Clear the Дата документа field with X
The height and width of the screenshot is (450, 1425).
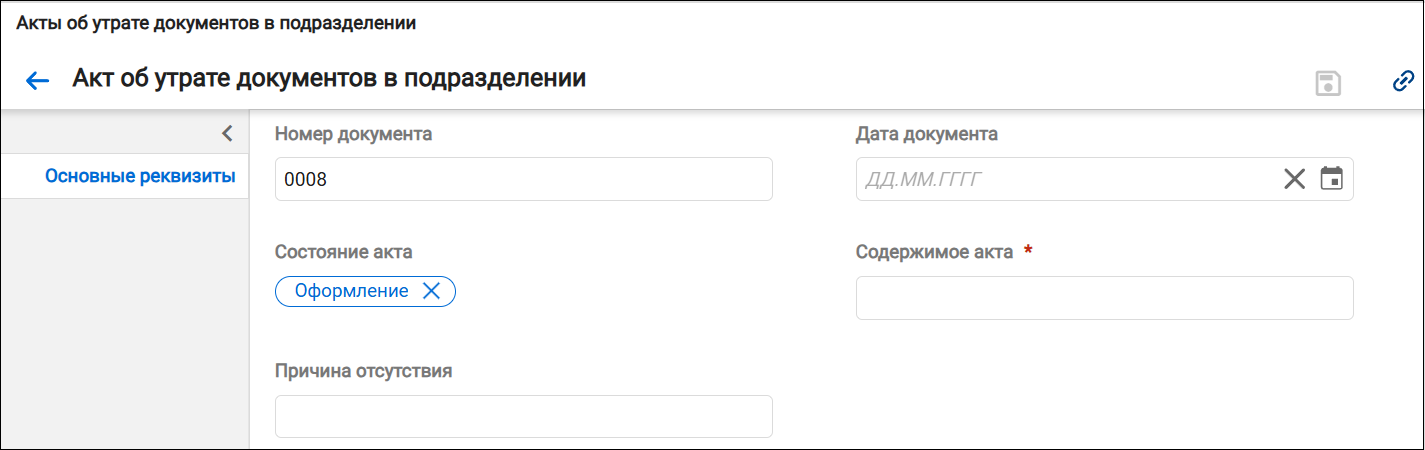click(x=1295, y=179)
